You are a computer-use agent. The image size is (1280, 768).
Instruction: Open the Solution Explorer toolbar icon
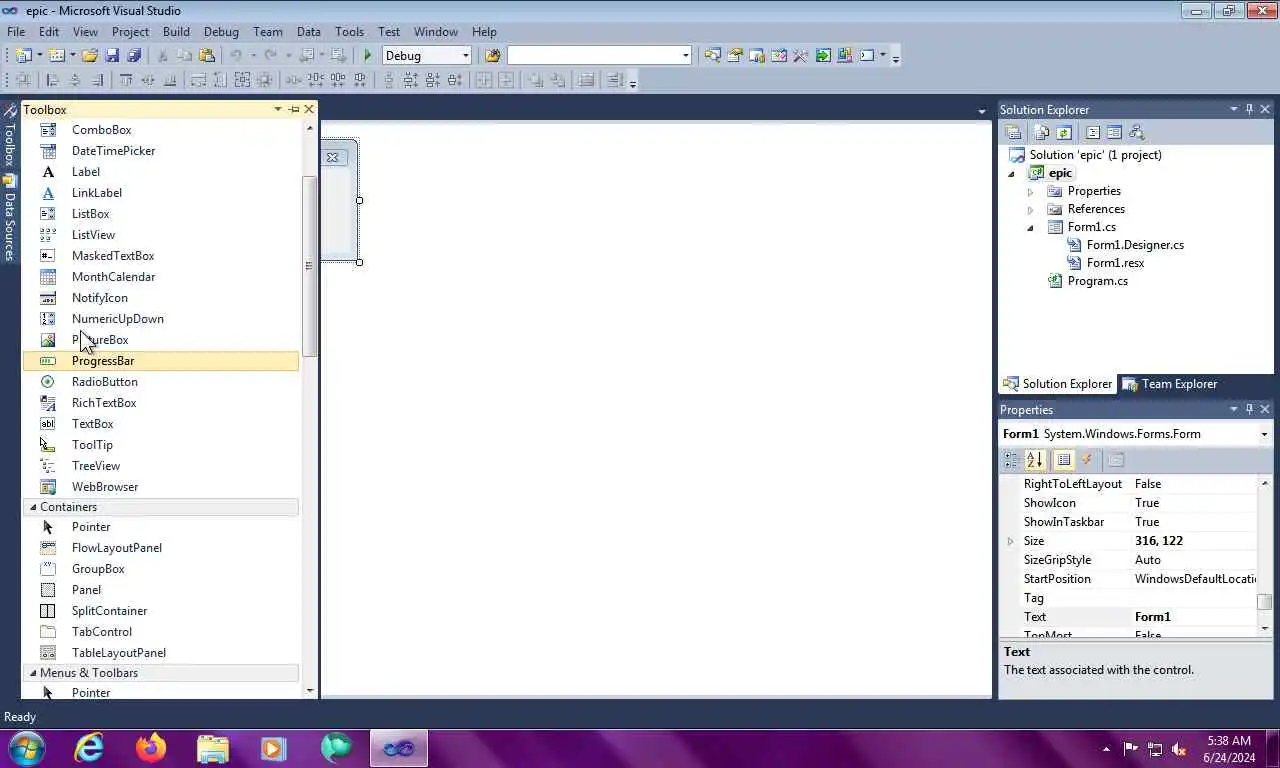pos(713,55)
